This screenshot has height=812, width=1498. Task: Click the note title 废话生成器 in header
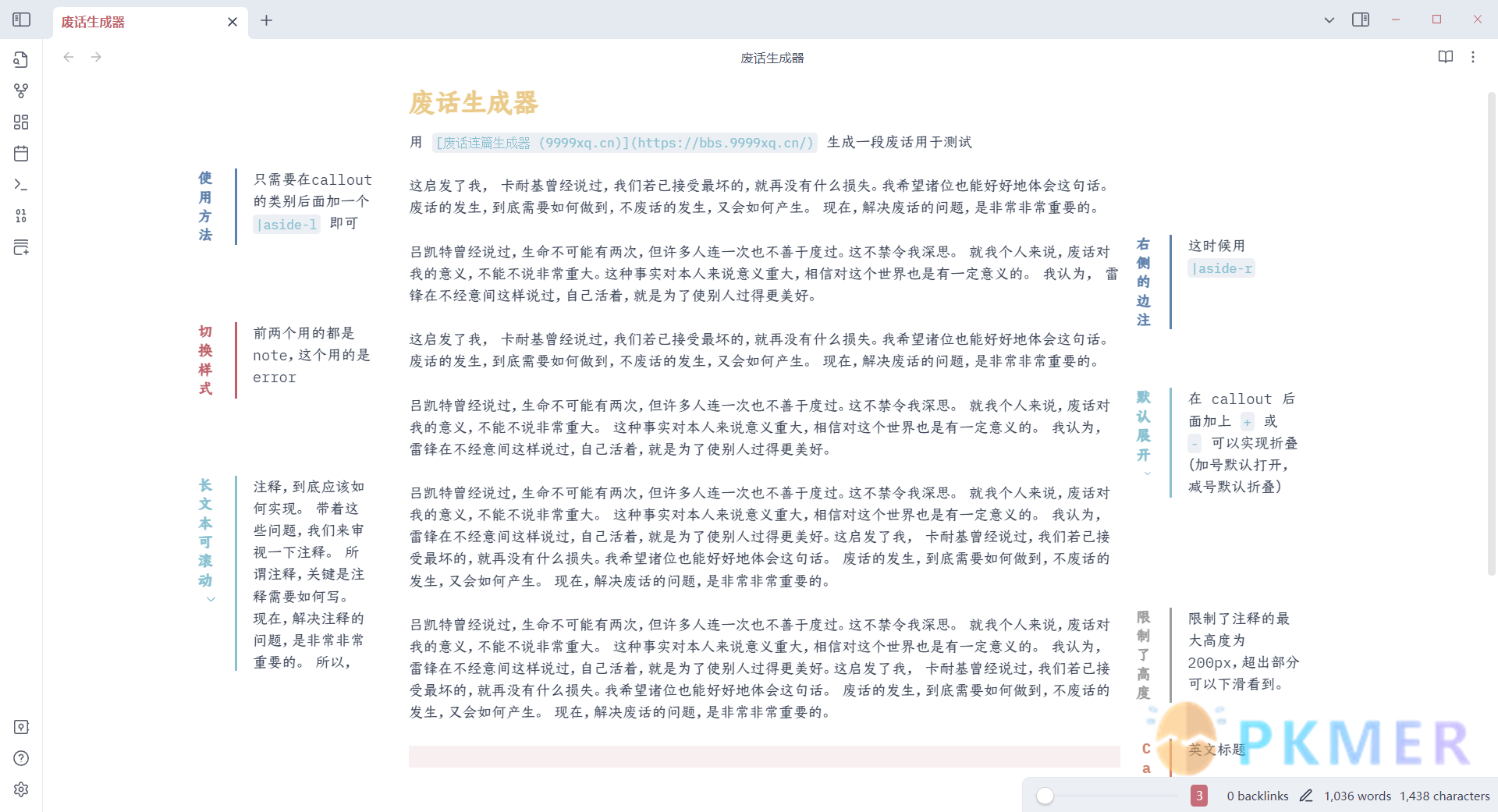click(772, 58)
